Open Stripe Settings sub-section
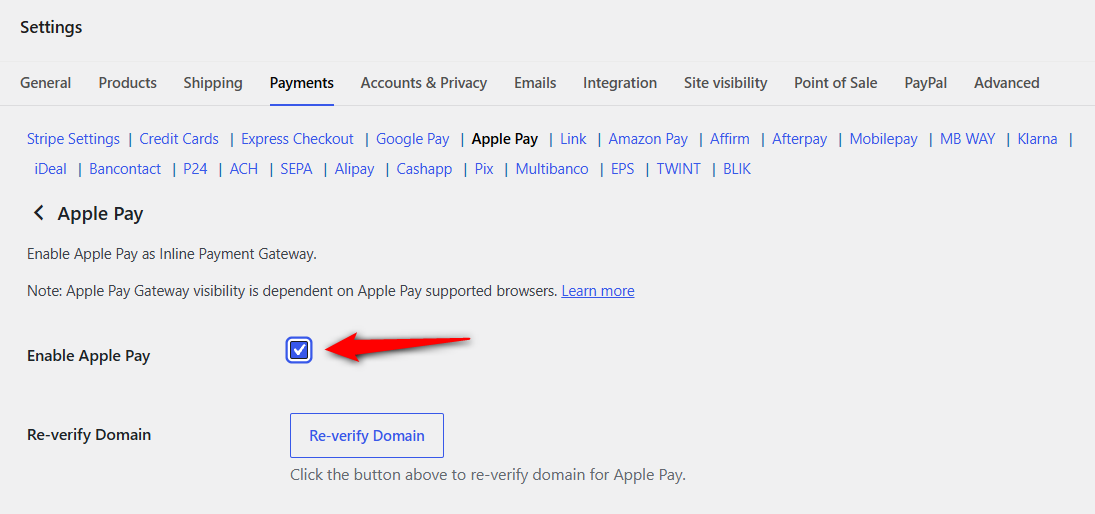 [73, 139]
